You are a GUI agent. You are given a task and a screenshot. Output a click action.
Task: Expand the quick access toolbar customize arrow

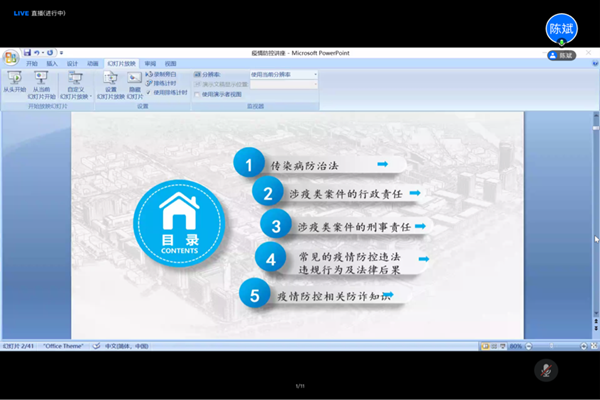(61, 52)
